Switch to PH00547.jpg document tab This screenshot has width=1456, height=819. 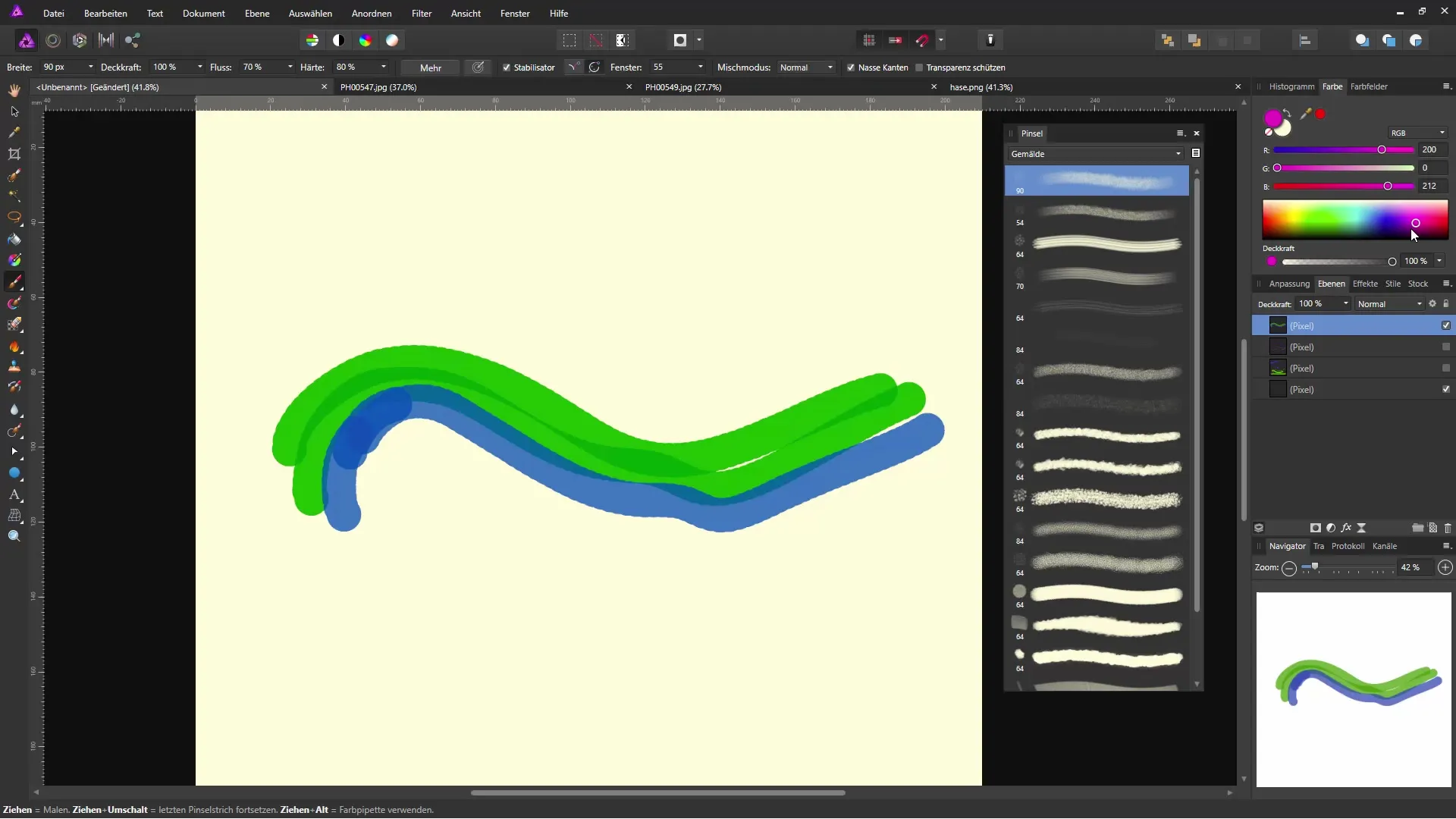378,87
